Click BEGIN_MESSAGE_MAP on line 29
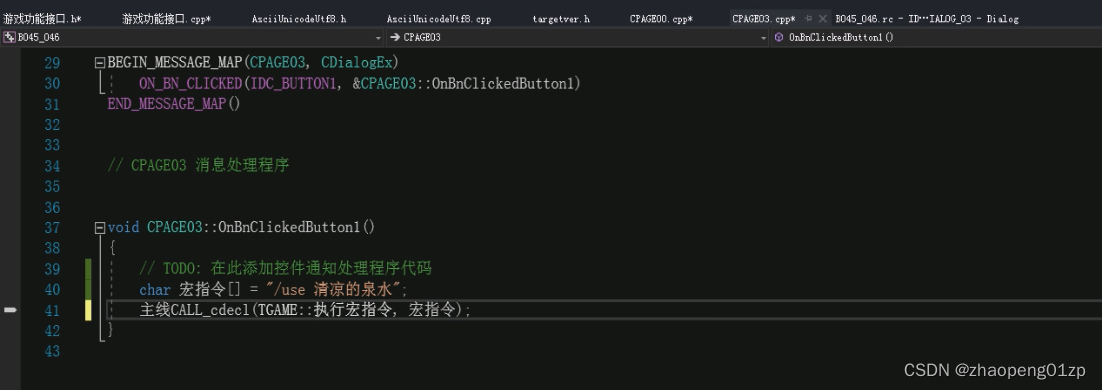This screenshot has width=1102, height=390. tap(175, 63)
